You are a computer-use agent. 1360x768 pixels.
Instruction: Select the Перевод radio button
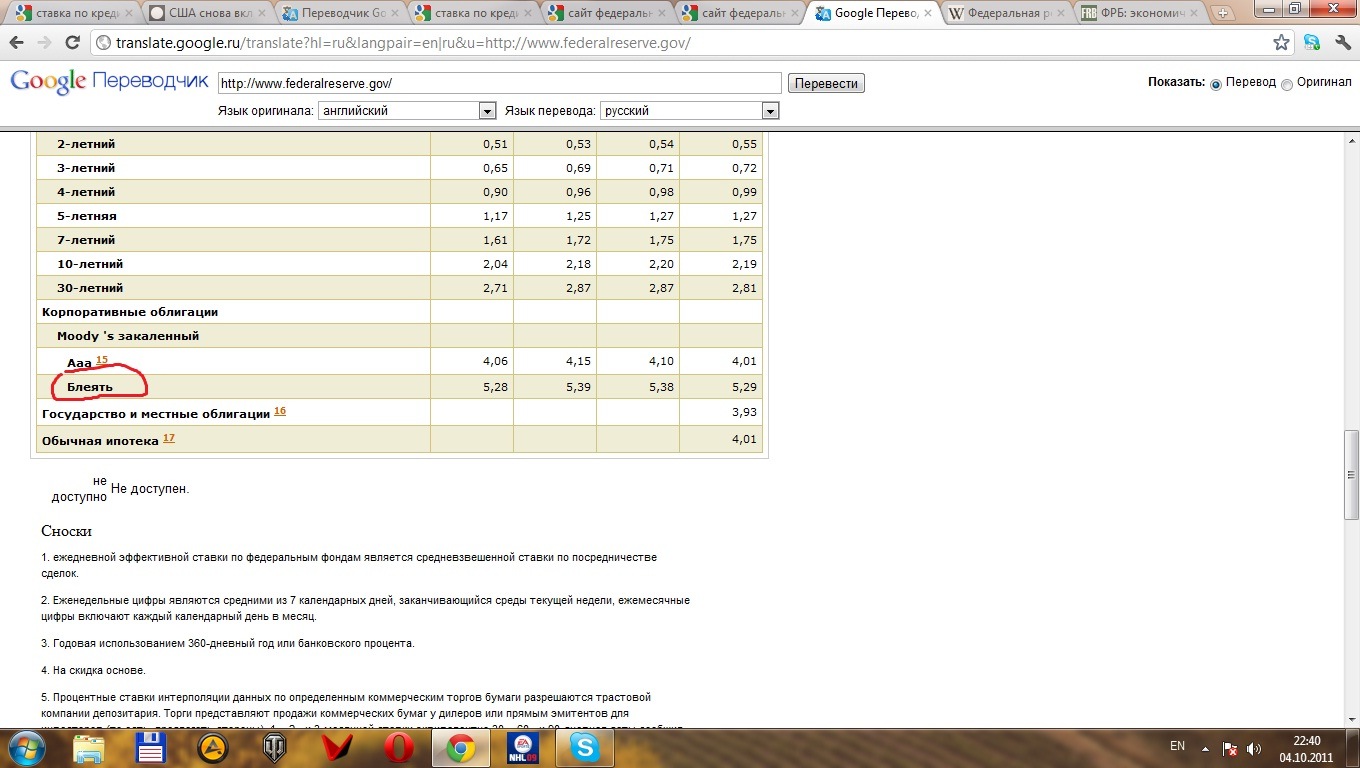click(x=1216, y=84)
